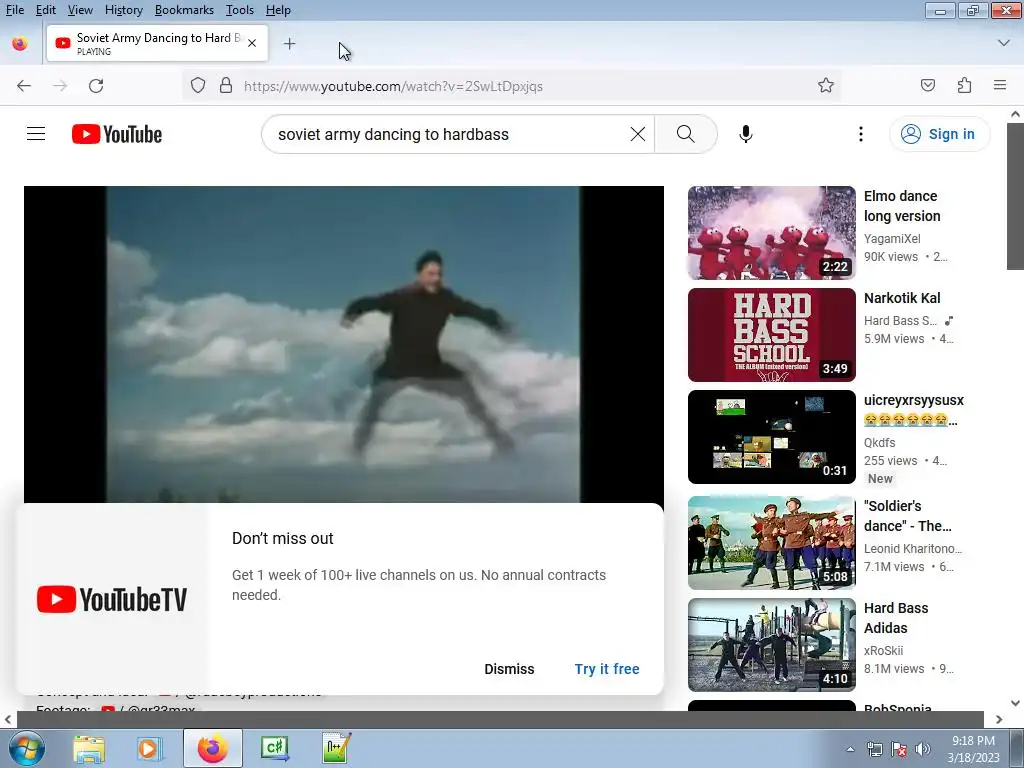This screenshot has width=1024, height=768.
Task: Show site security padlock info
Action: pos(226,86)
